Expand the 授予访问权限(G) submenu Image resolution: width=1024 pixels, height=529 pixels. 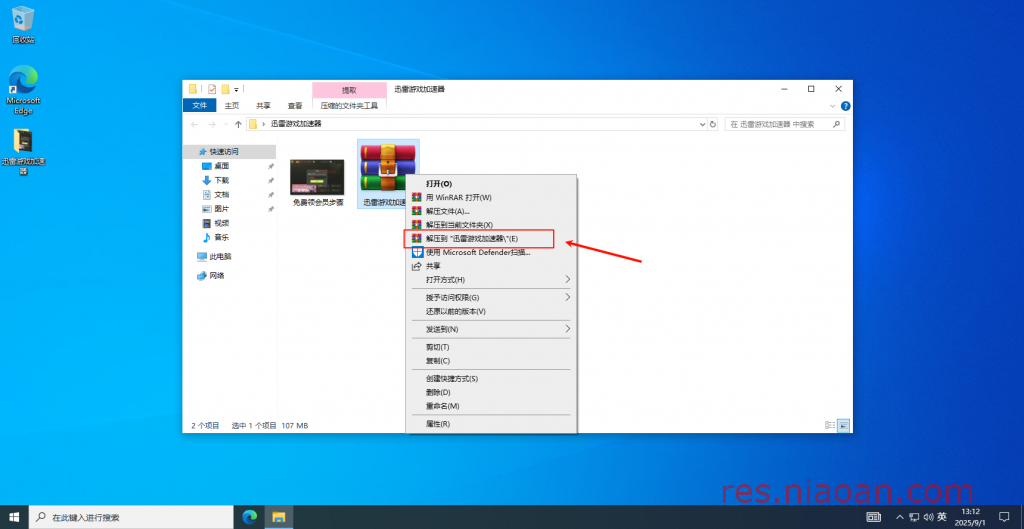coord(491,298)
